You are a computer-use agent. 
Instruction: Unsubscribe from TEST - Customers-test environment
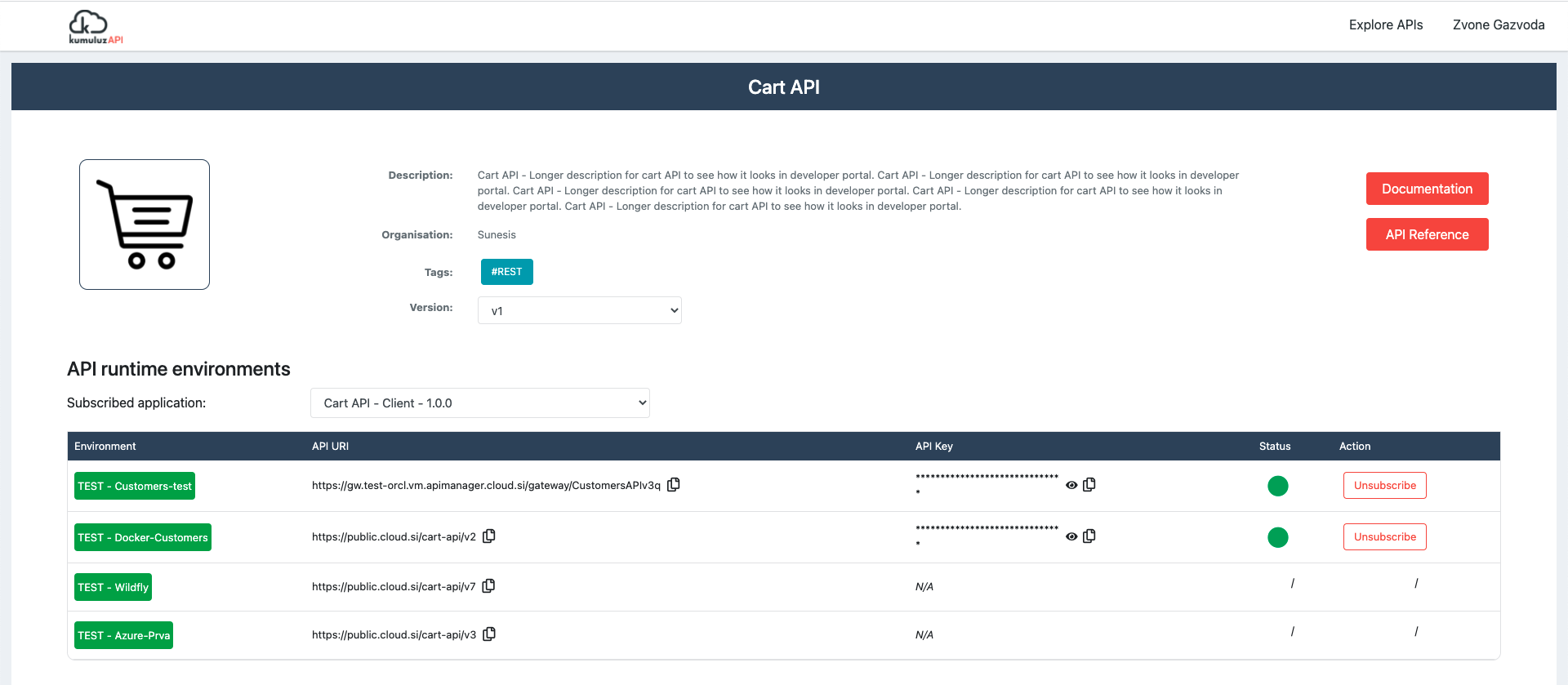[1384, 486]
